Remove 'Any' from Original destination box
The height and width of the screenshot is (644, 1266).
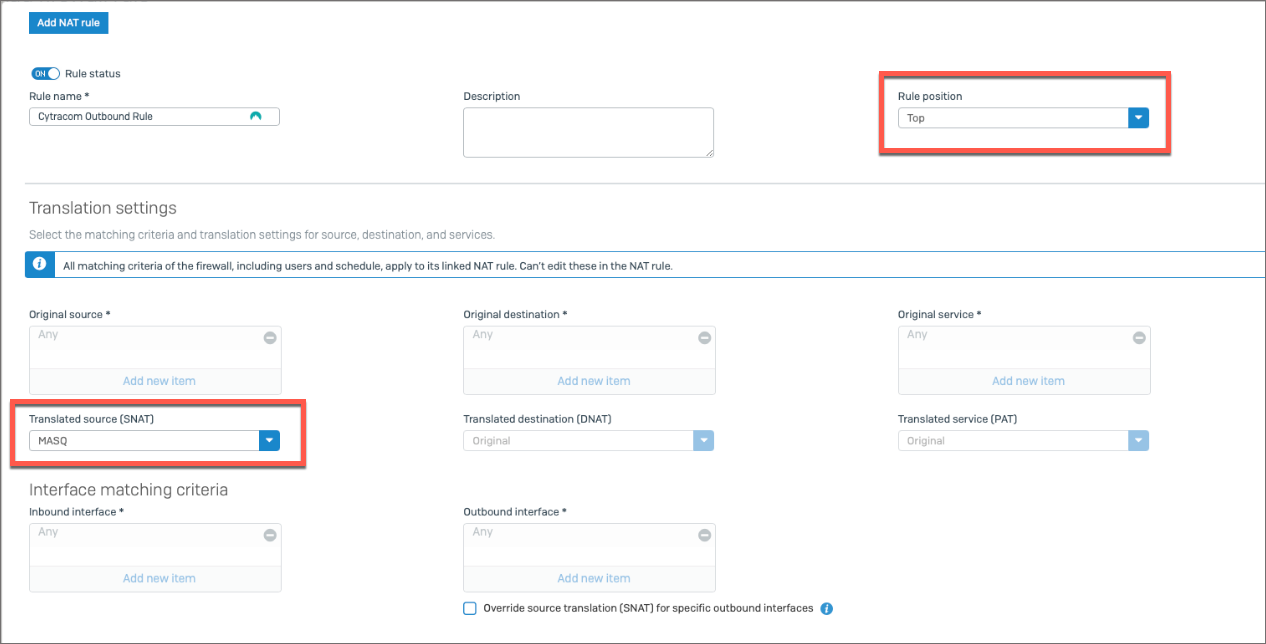704,338
